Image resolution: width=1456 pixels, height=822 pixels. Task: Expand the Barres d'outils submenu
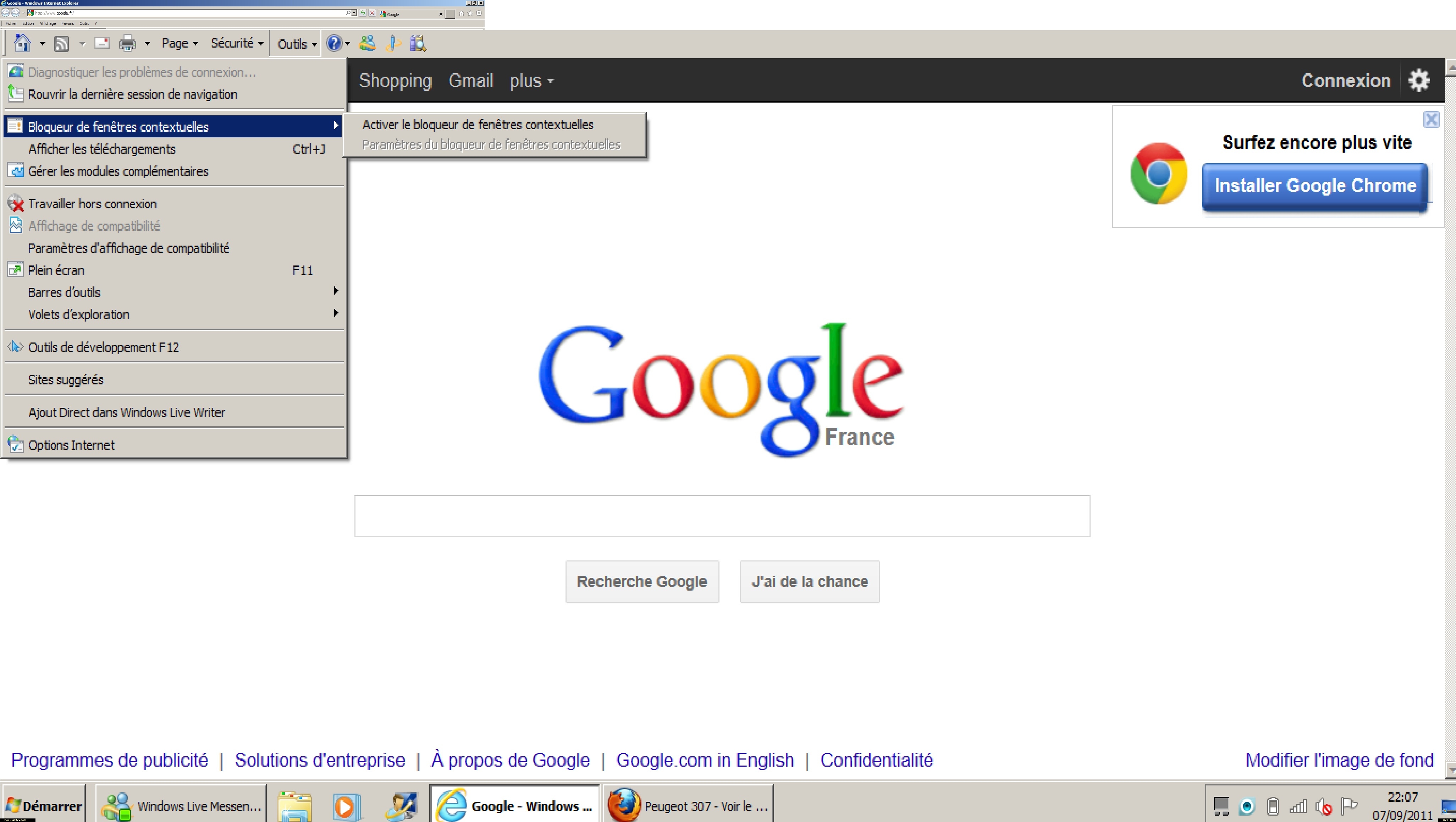pos(173,292)
